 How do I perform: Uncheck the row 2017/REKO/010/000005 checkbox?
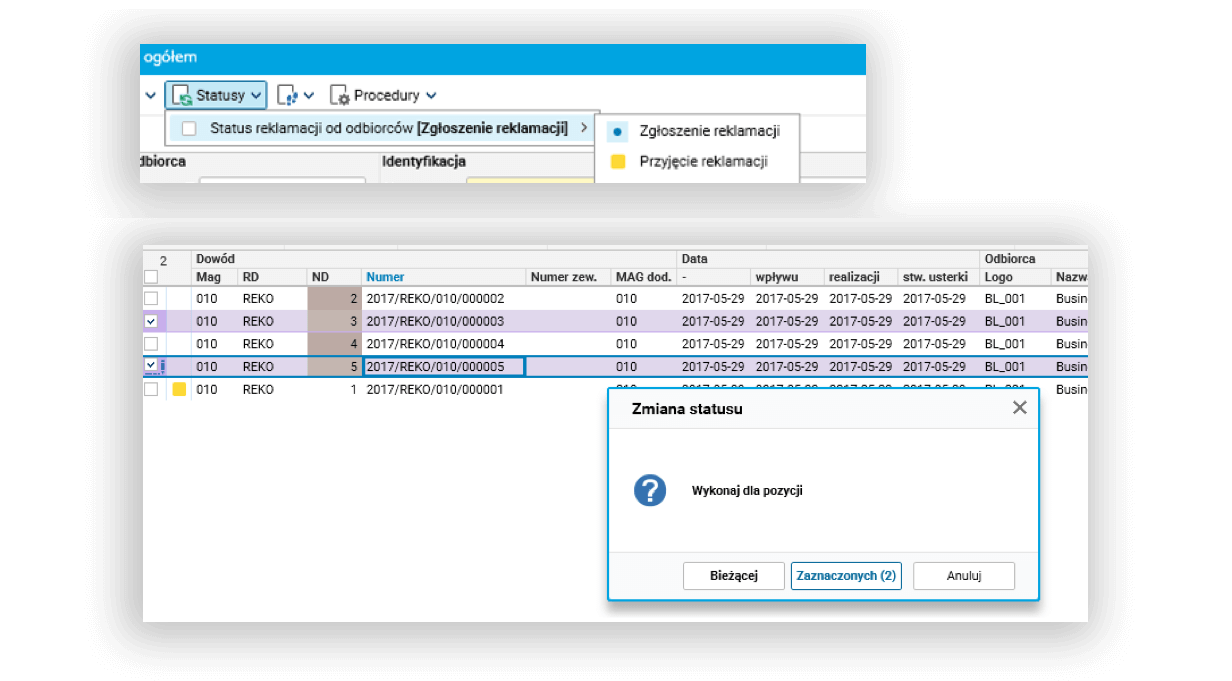(150, 366)
